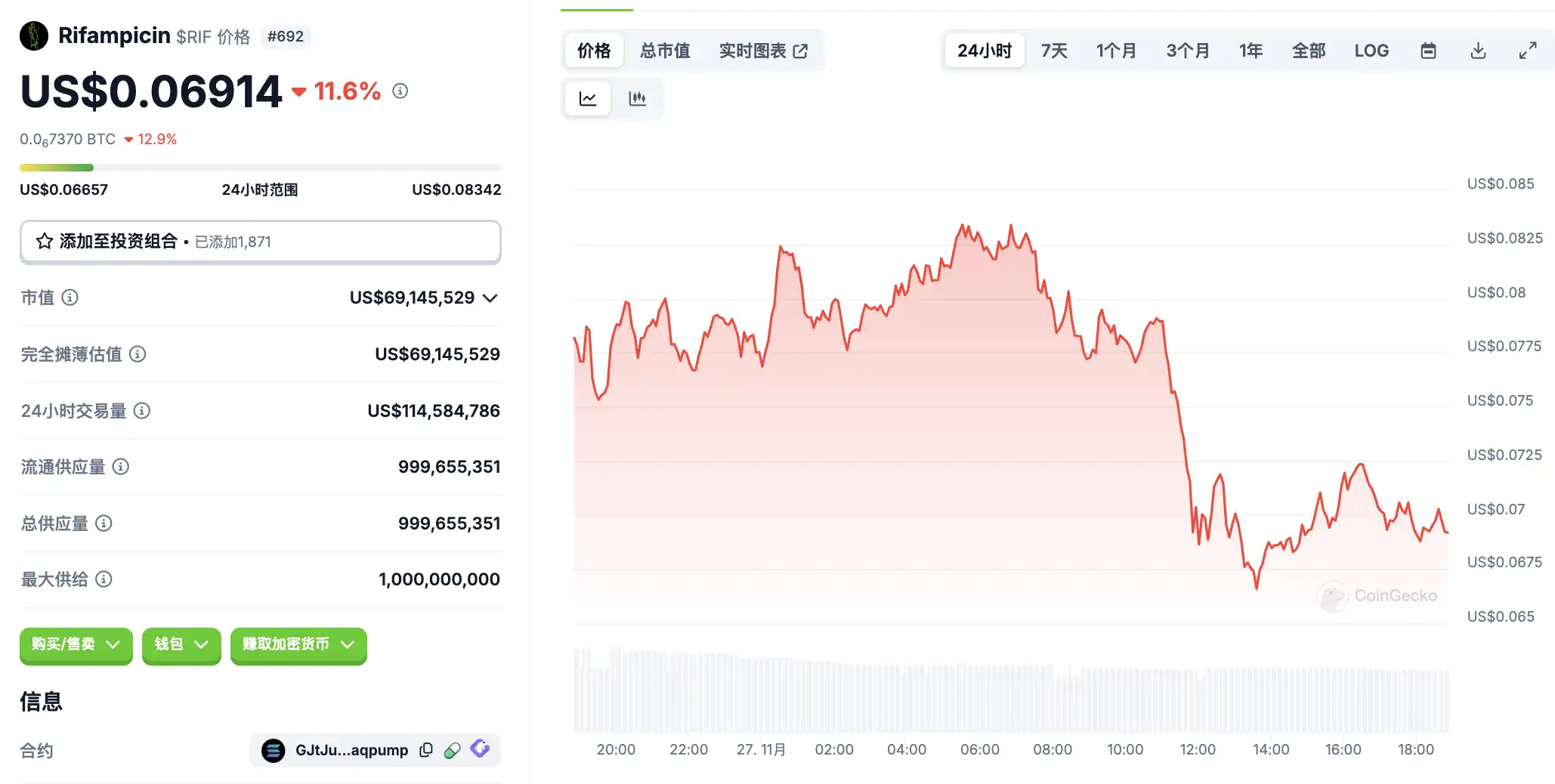
Task: Open the 购买/售卖 dropdown
Action: (76, 644)
